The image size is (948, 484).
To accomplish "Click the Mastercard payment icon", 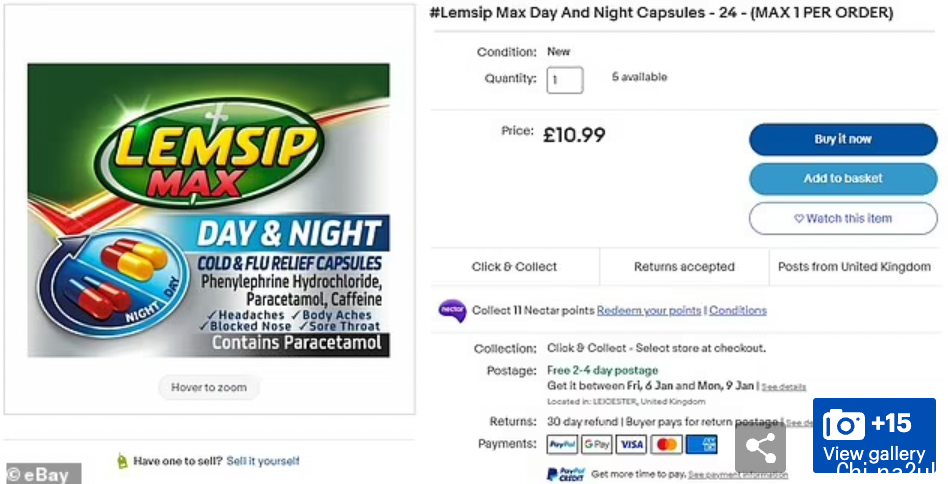I will 666,444.
